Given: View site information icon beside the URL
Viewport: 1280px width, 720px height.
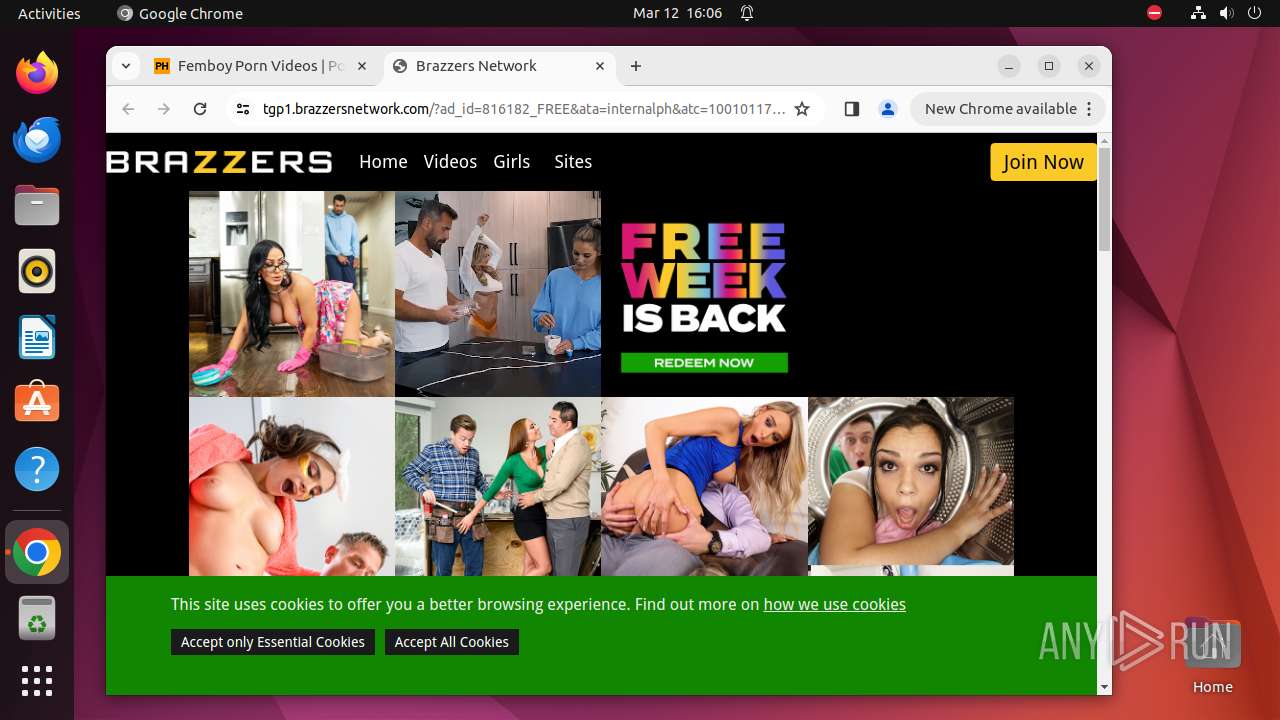Looking at the screenshot, I should pyautogui.click(x=243, y=109).
